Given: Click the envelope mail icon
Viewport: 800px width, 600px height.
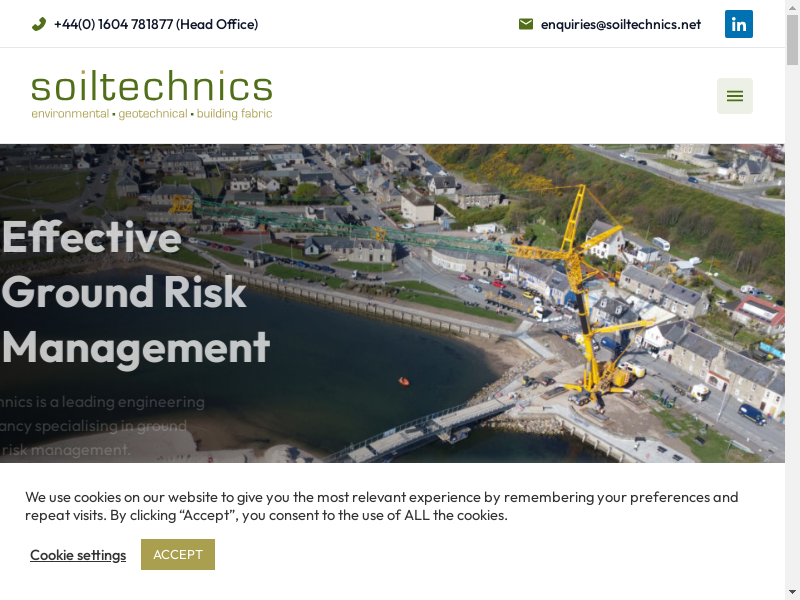Looking at the screenshot, I should tap(526, 24).
